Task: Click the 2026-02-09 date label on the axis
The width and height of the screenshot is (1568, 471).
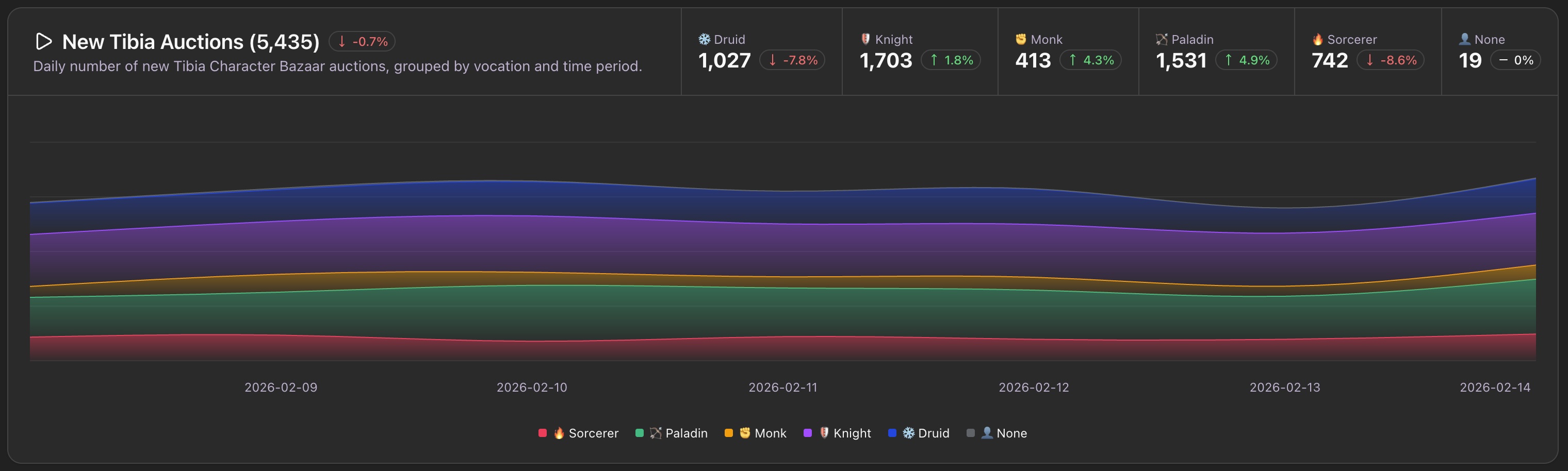Action: pyautogui.click(x=281, y=388)
